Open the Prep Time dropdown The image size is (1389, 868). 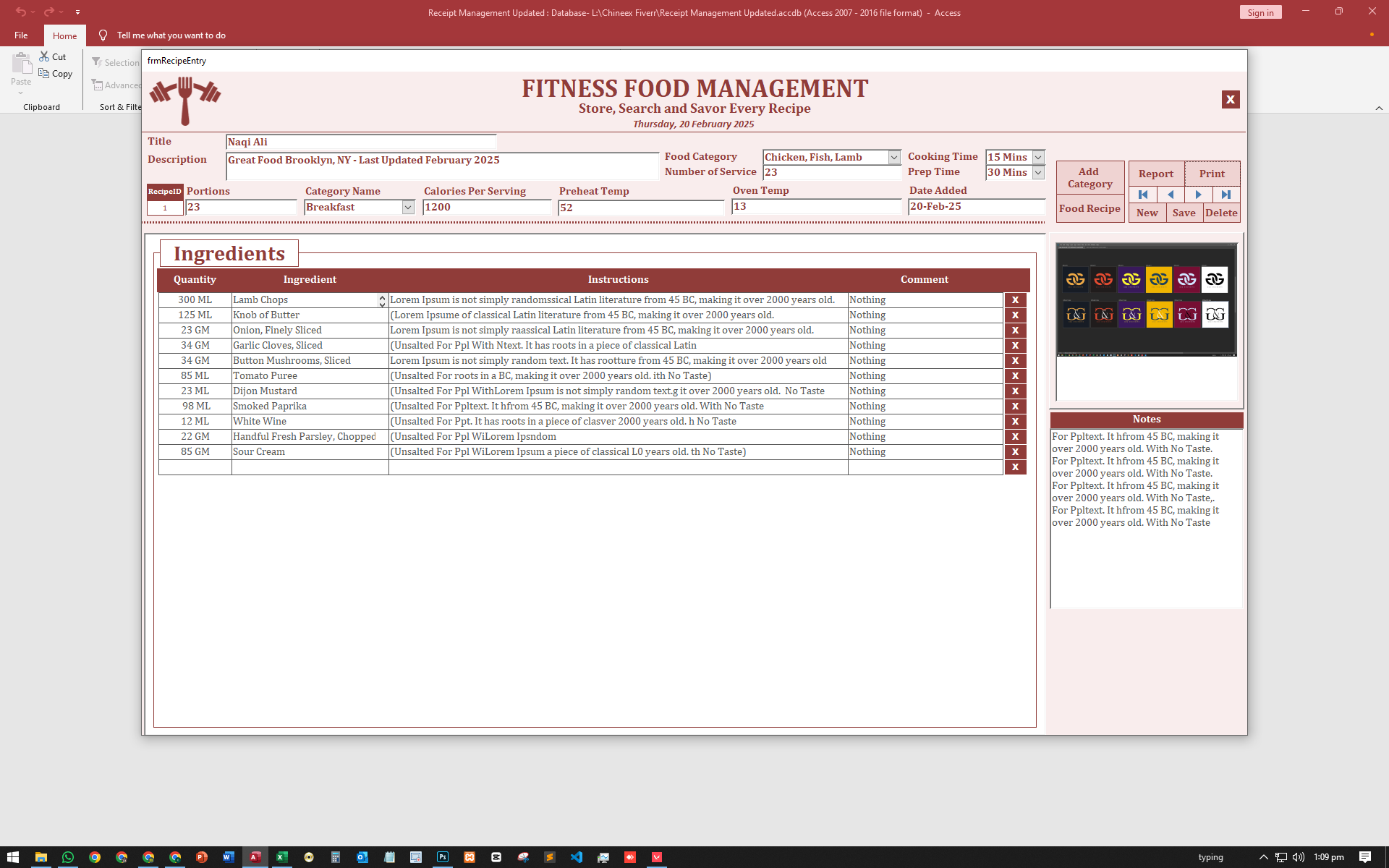click(x=1038, y=173)
